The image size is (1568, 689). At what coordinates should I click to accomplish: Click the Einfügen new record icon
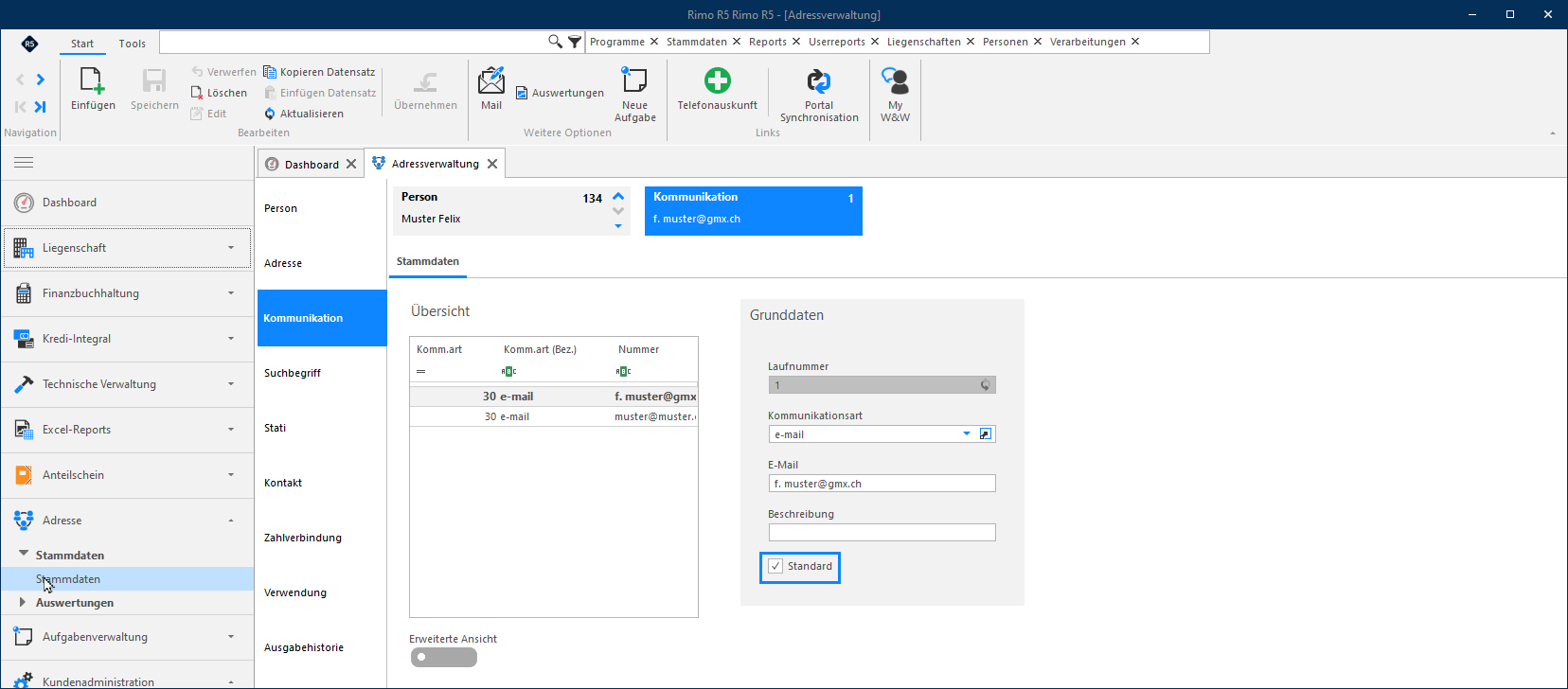93,81
